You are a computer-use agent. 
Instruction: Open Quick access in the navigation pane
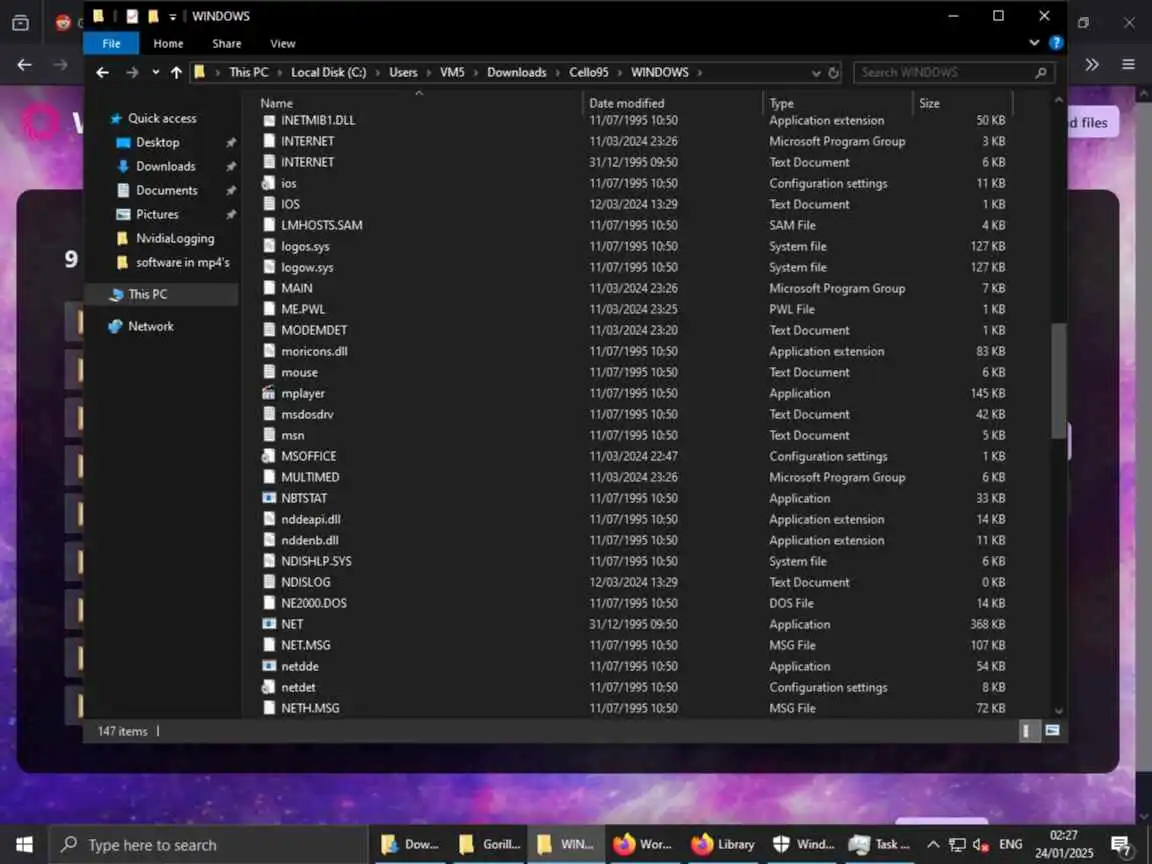click(162, 118)
